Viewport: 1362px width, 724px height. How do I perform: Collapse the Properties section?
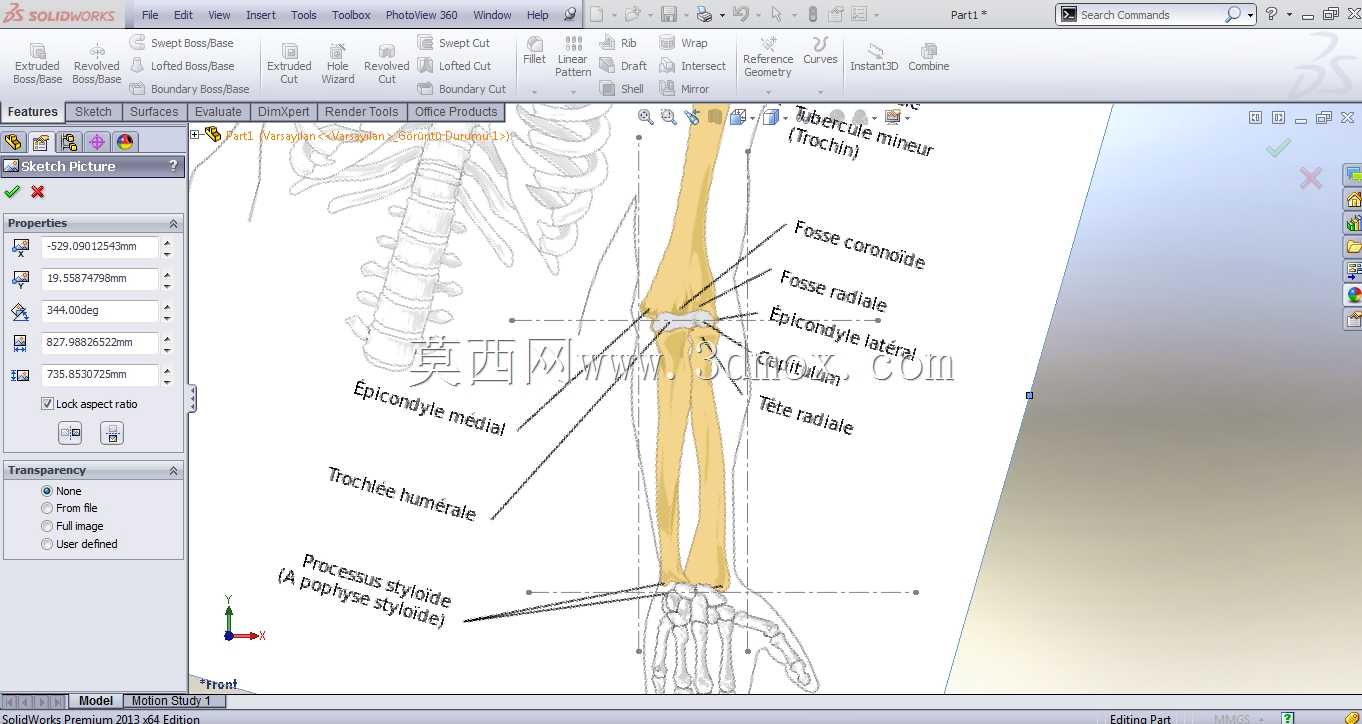pos(173,223)
